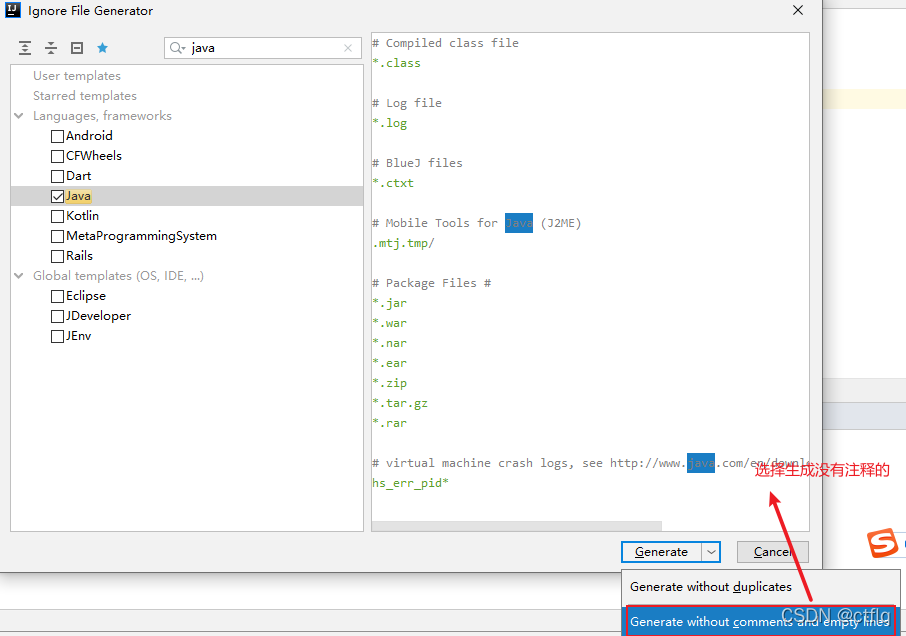The height and width of the screenshot is (636, 906).
Task: Clear the java search text
Action: [x=348, y=48]
